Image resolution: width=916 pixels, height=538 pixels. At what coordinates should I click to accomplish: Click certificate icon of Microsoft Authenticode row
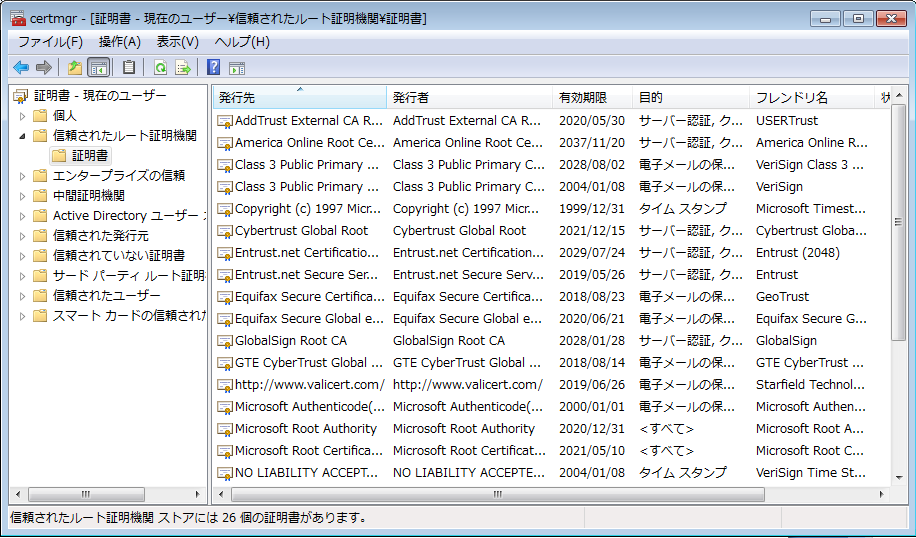pyautogui.click(x=225, y=407)
